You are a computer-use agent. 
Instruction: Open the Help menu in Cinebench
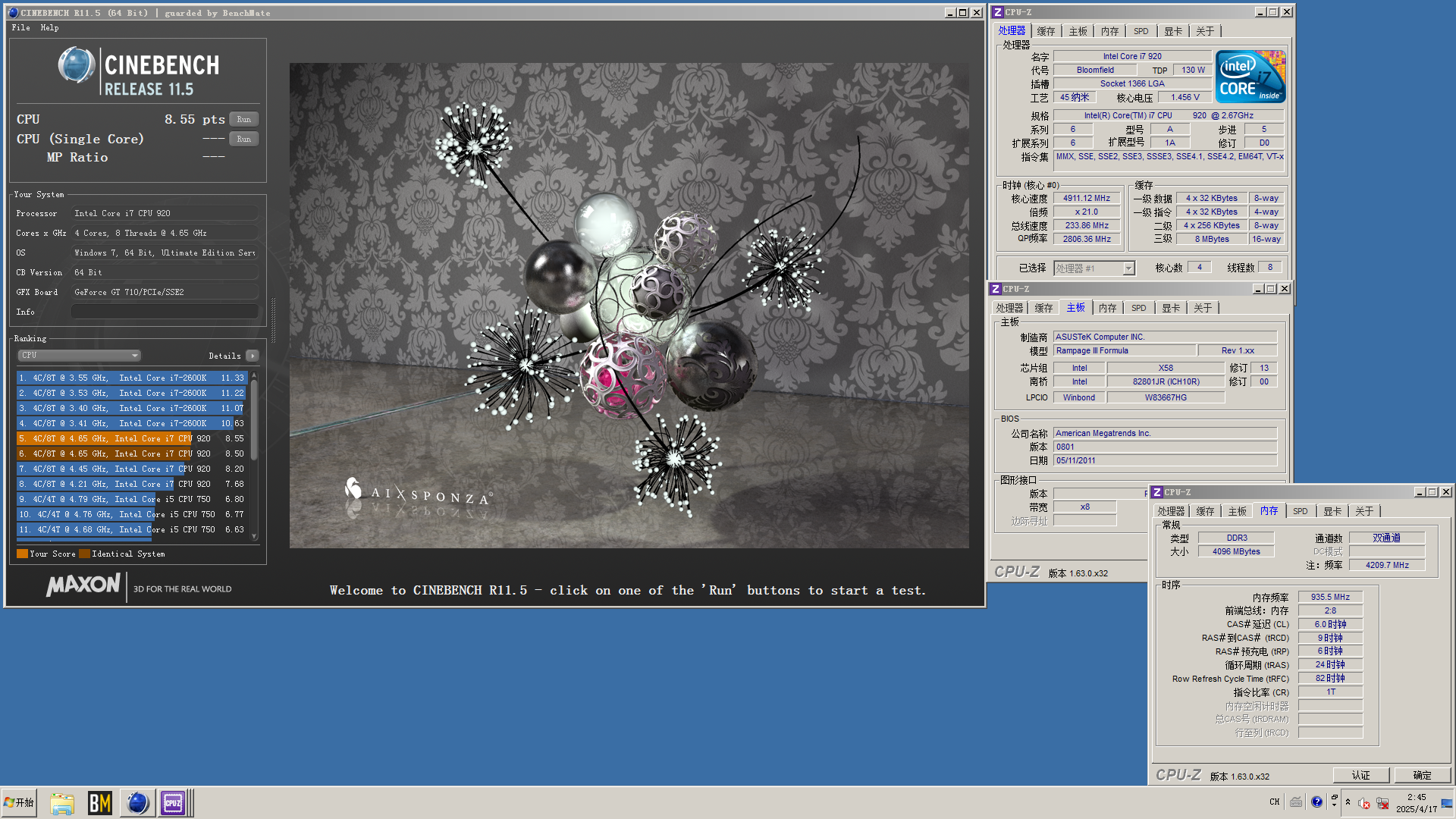[x=49, y=27]
